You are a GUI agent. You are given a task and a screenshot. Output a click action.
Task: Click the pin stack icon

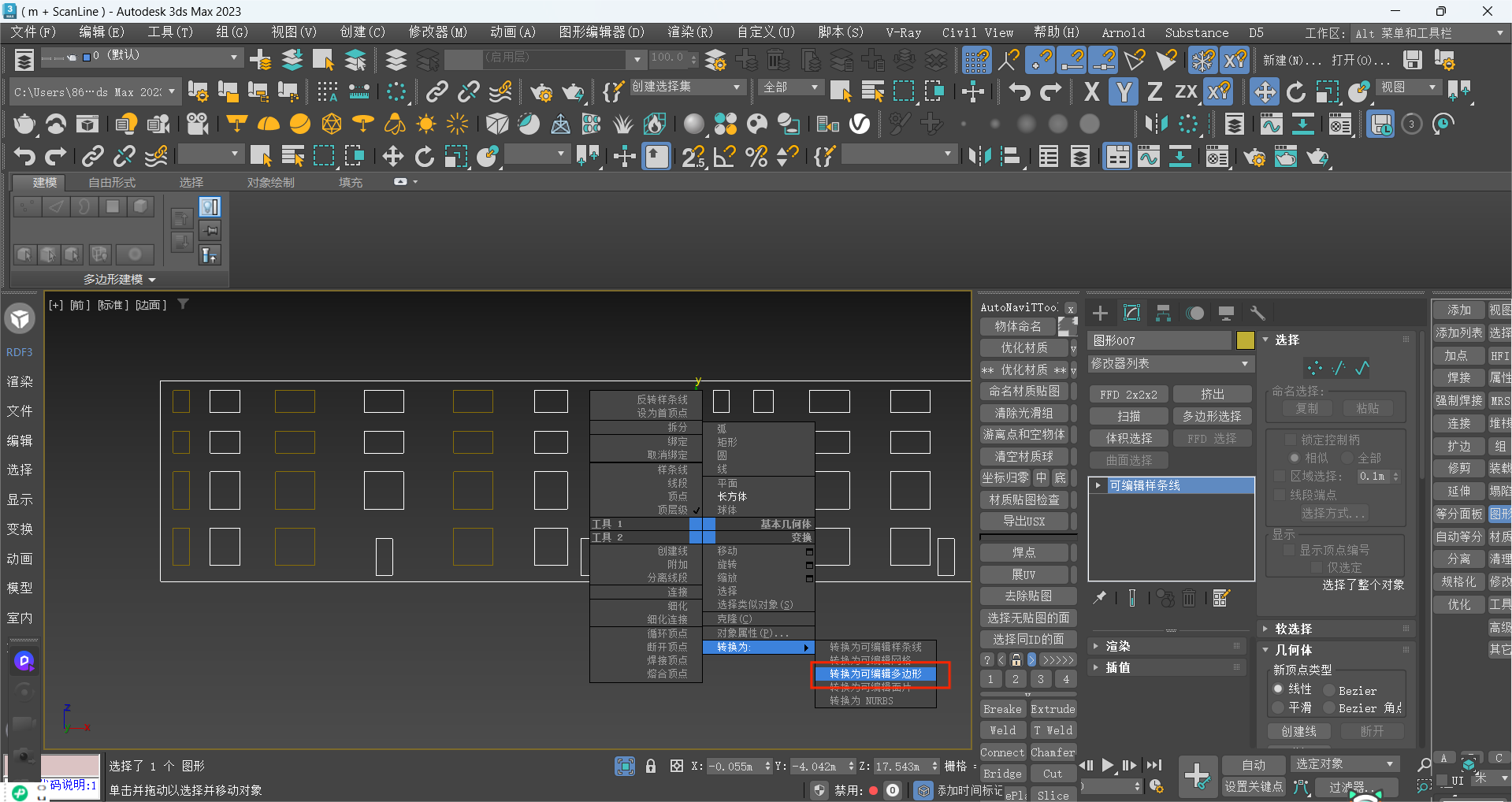click(1100, 598)
